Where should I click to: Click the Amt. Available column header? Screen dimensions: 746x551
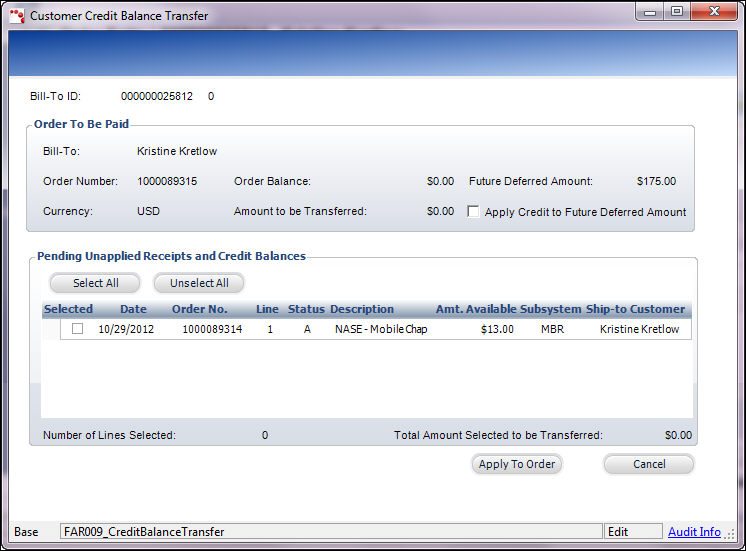(475, 309)
